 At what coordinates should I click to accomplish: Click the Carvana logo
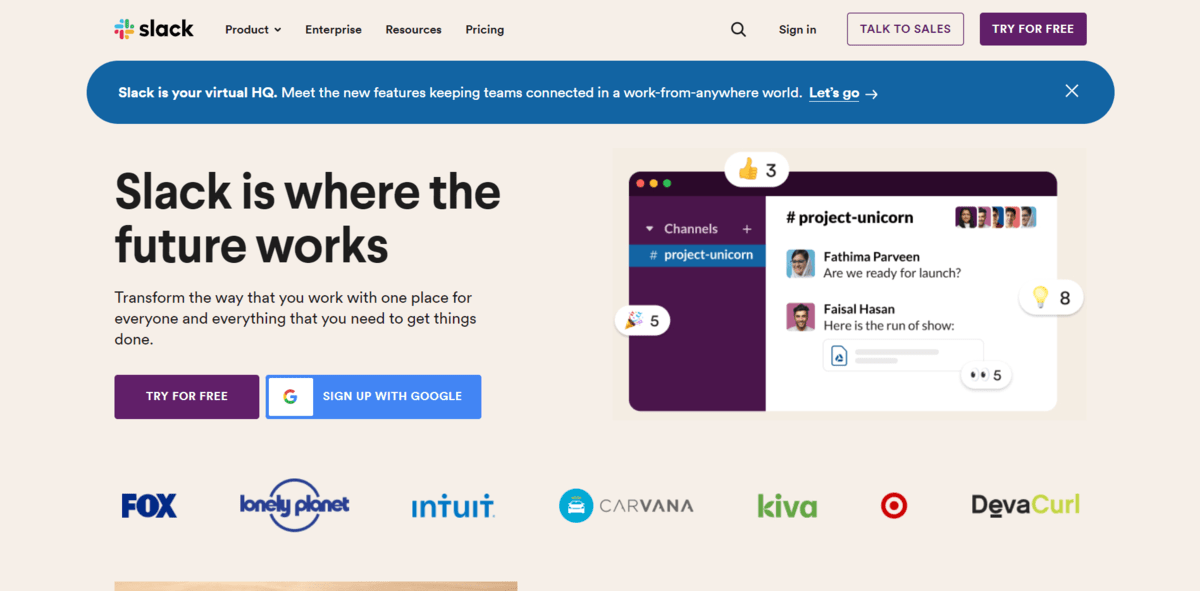point(626,506)
